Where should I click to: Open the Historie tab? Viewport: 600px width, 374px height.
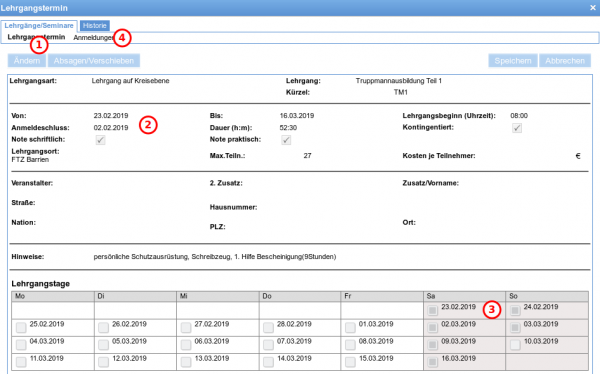95,26
